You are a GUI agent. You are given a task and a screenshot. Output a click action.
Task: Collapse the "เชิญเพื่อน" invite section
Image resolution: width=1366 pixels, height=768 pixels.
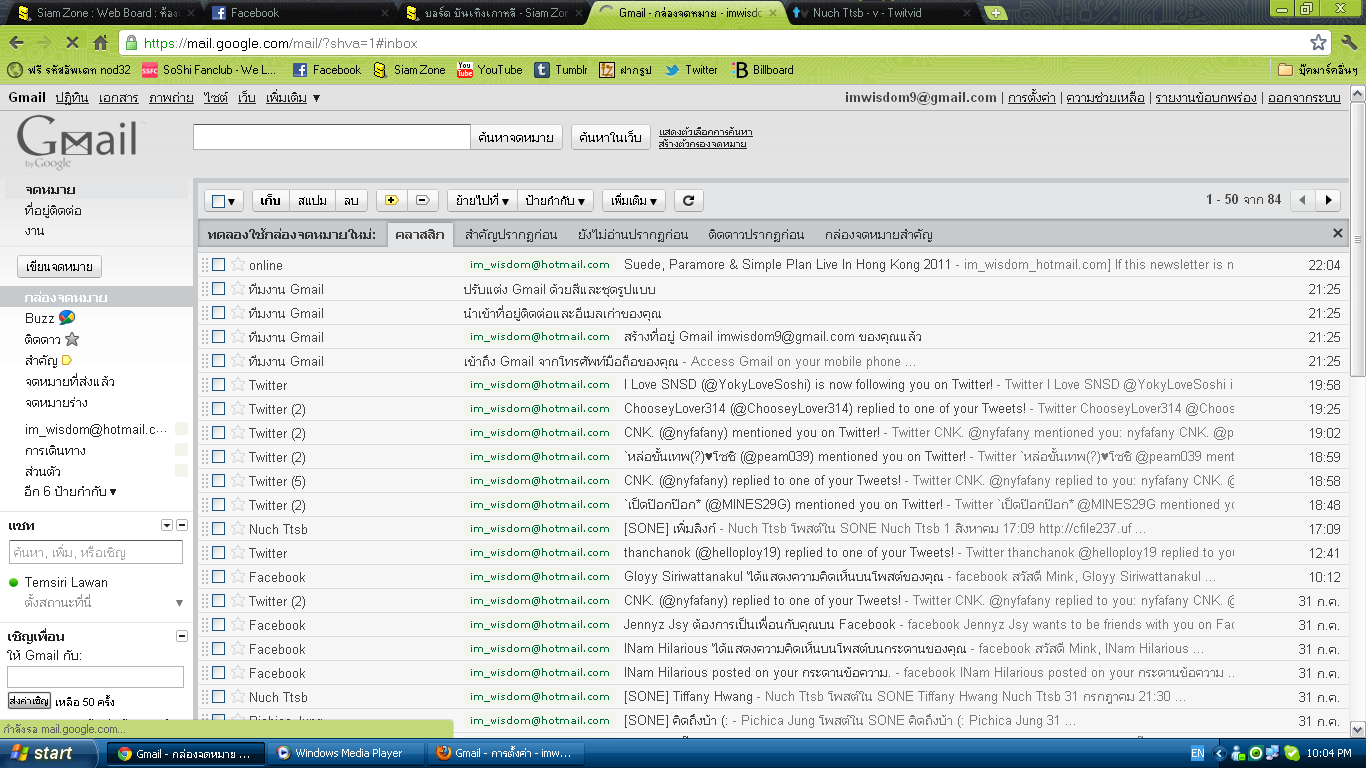click(x=182, y=636)
